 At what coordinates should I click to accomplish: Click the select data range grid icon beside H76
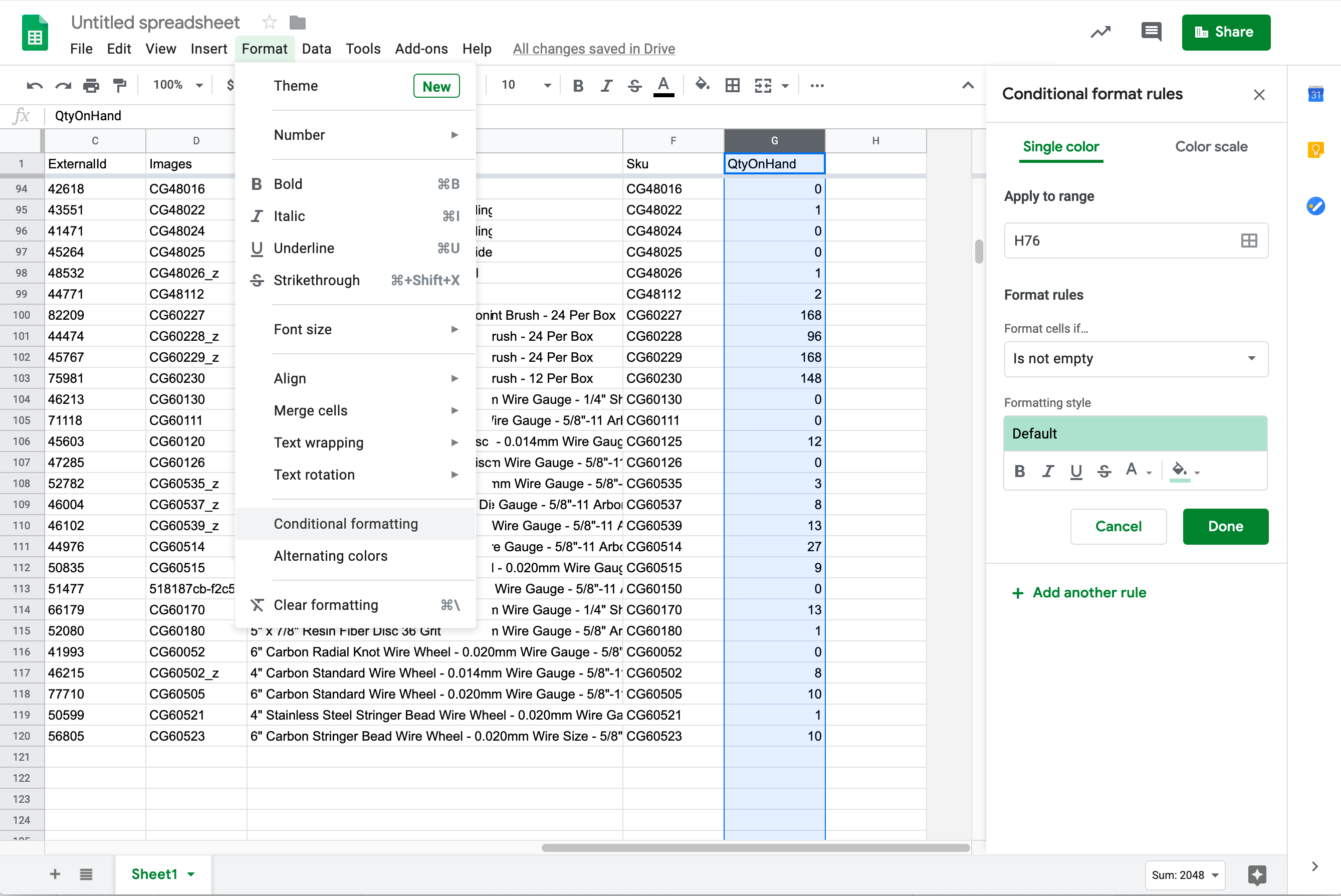coord(1249,241)
